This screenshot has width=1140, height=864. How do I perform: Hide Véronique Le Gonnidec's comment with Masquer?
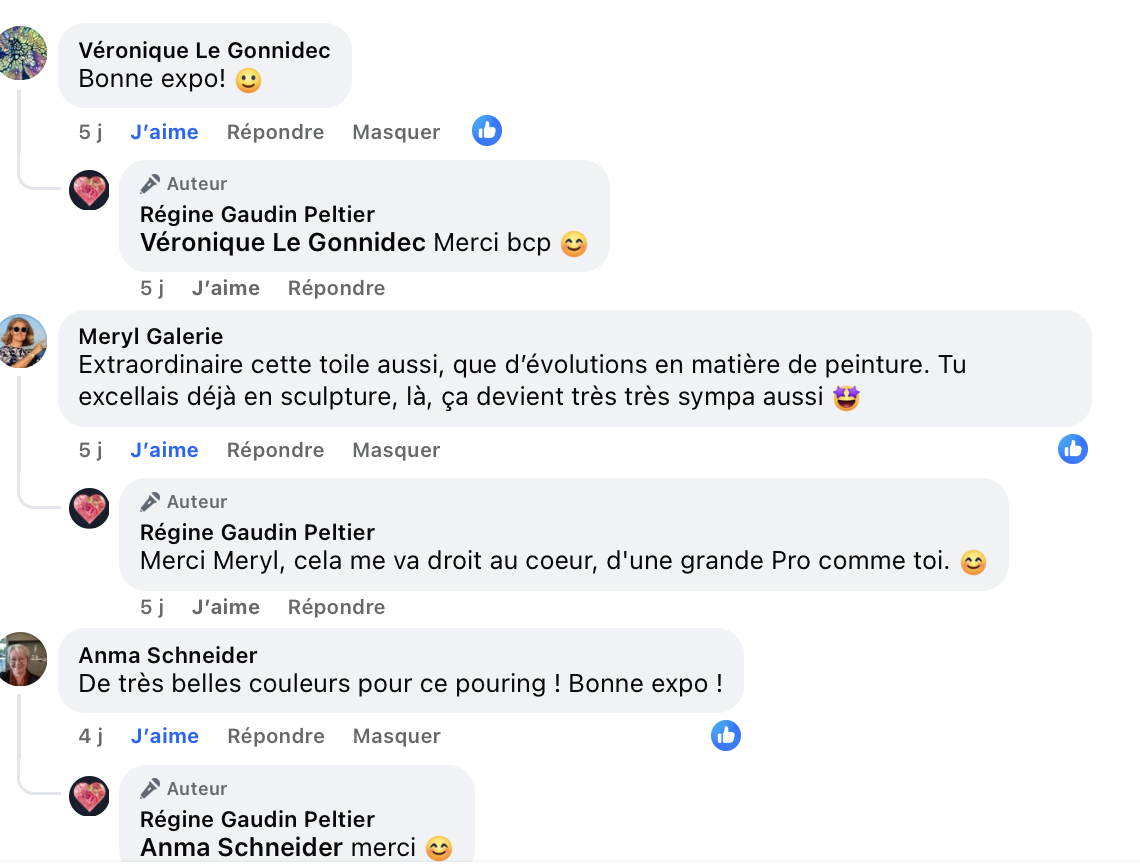pyautogui.click(x=396, y=132)
